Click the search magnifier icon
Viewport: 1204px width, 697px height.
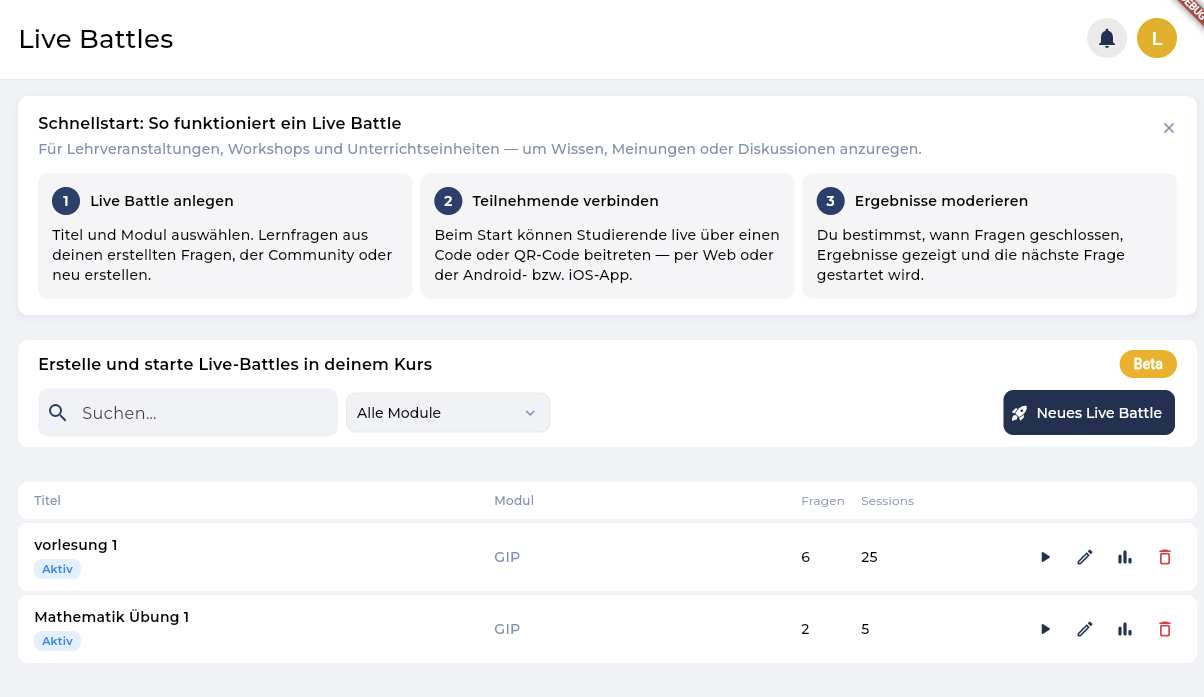click(x=58, y=413)
